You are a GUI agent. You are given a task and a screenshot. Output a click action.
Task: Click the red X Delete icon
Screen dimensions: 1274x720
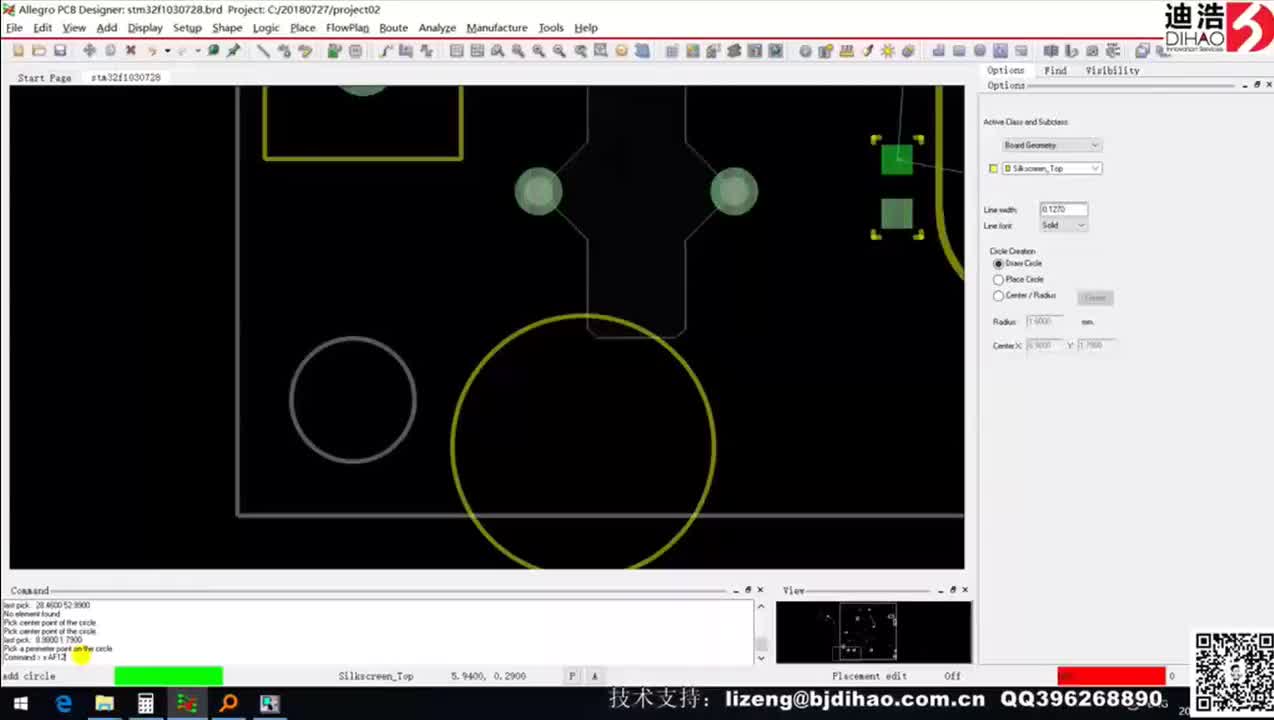130,51
